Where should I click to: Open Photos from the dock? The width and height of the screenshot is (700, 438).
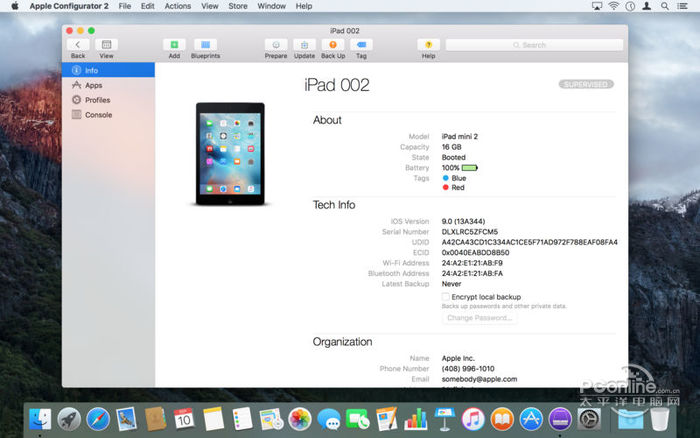click(x=300, y=420)
